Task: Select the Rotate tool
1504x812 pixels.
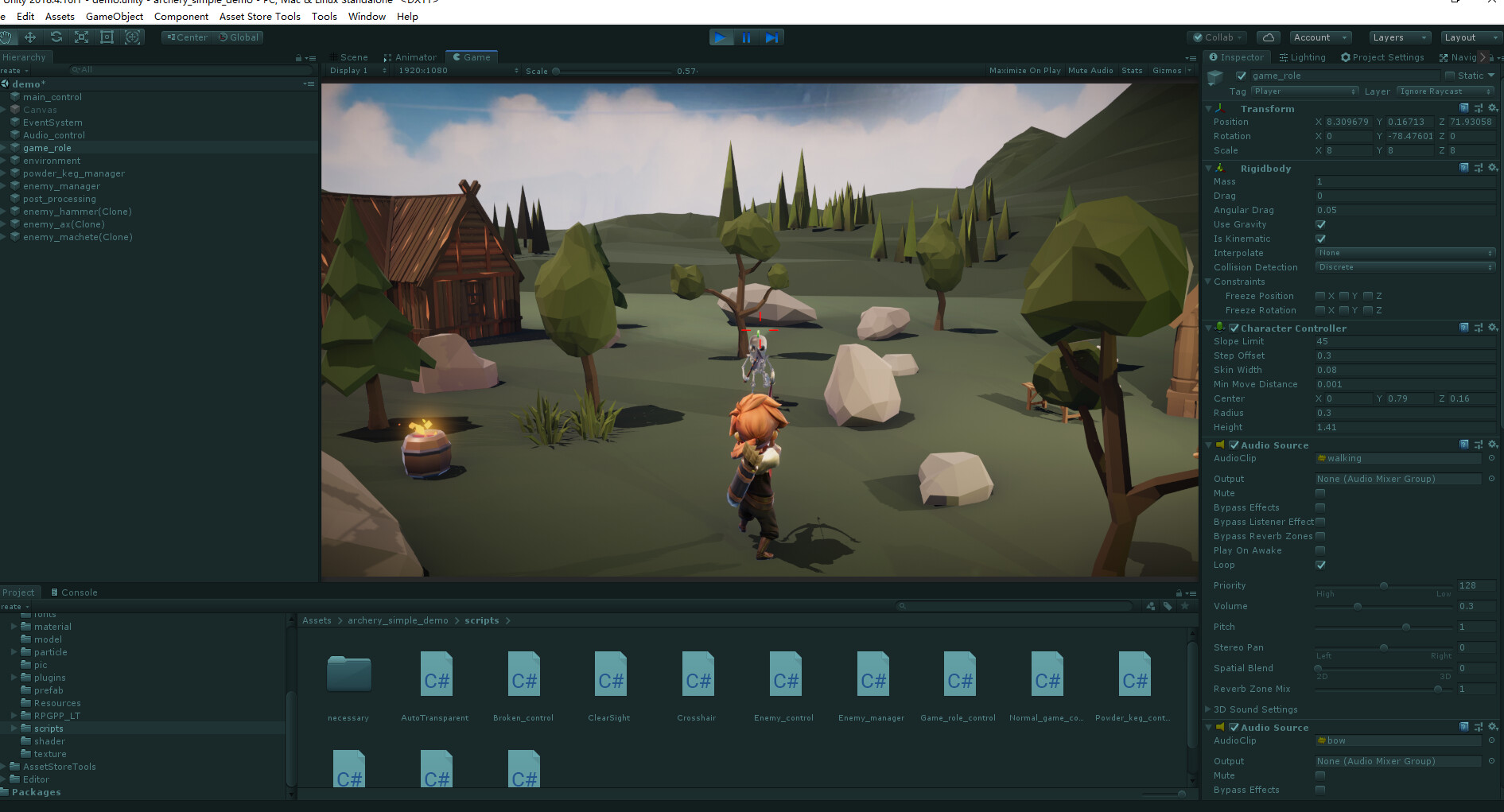Action: pos(56,37)
